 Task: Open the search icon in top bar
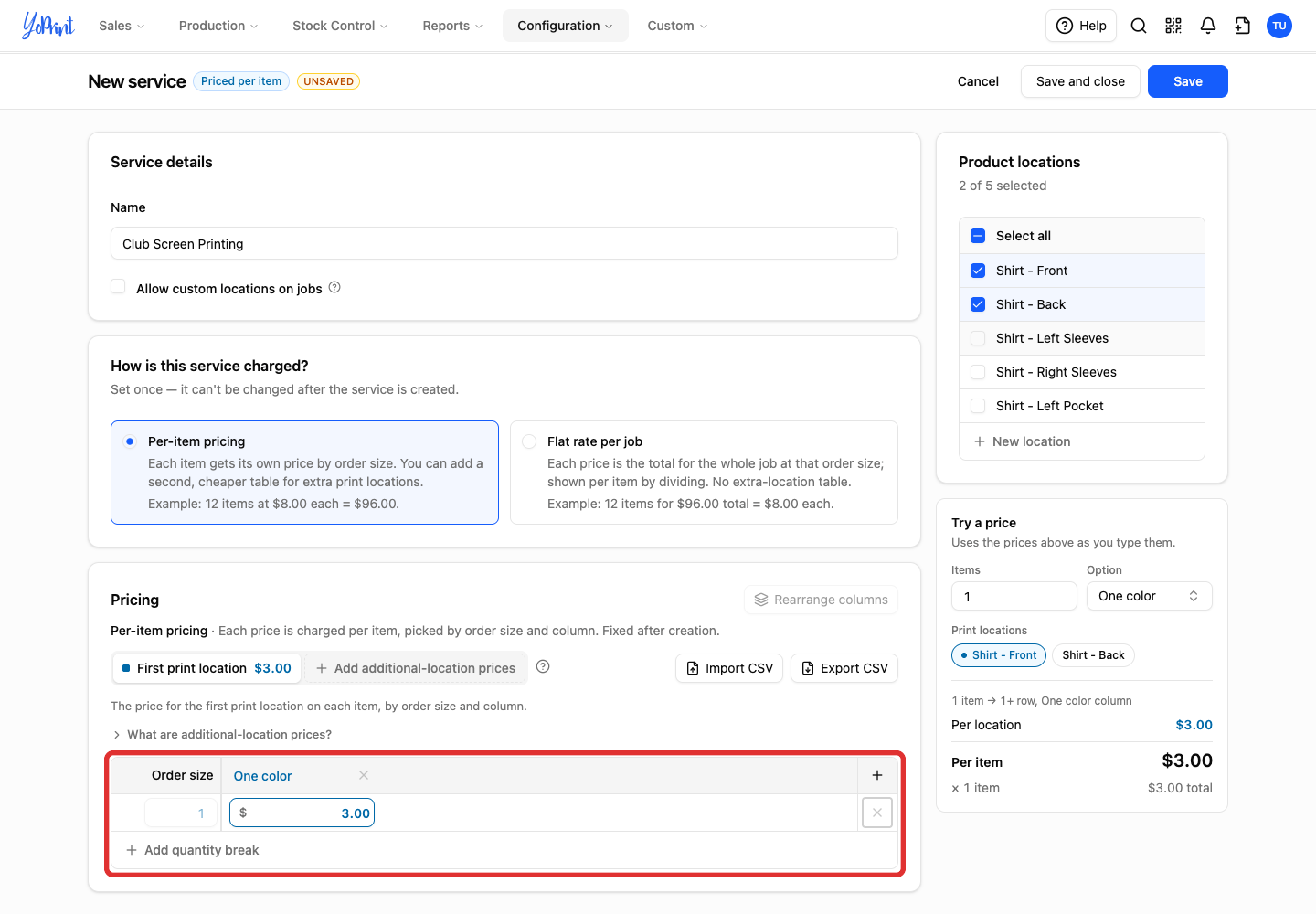pos(1139,26)
